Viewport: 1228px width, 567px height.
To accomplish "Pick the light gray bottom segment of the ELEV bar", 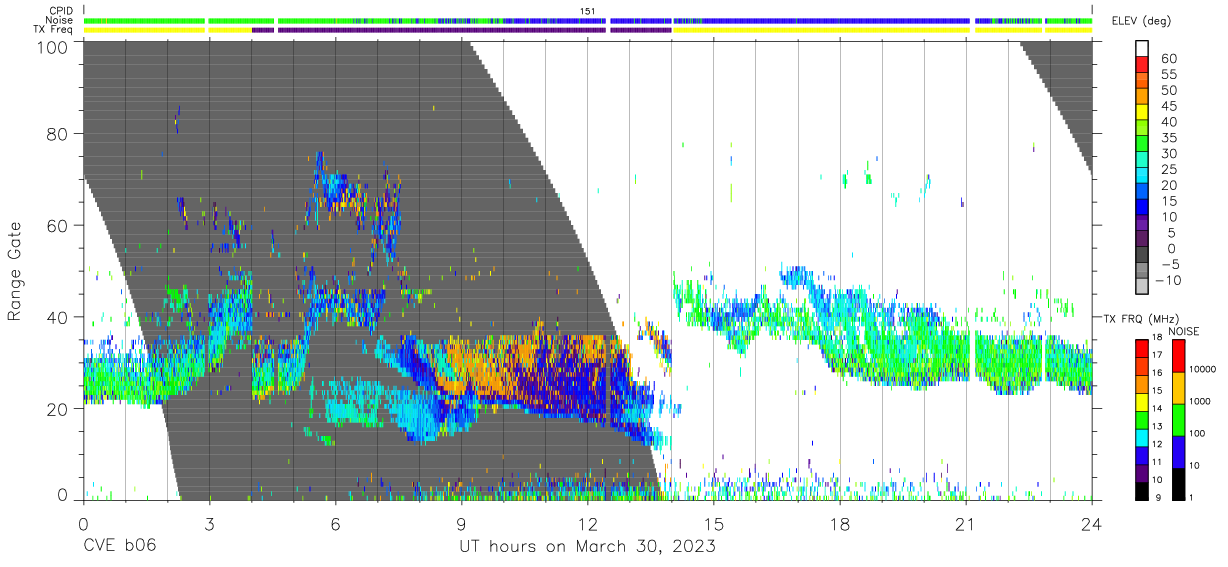I will click(x=1144, y=288).
